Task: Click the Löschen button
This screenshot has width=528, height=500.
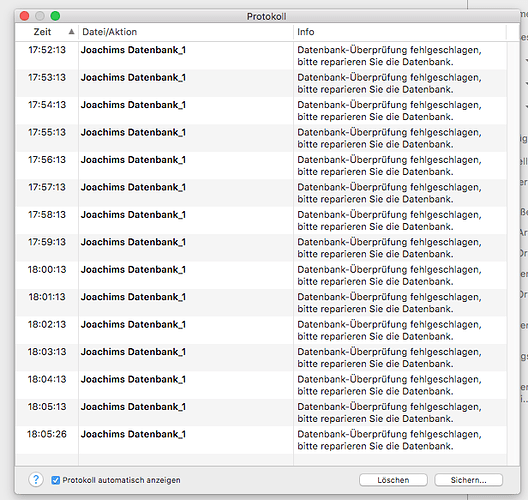Action: pyautogui.click(x=393, y=480)
